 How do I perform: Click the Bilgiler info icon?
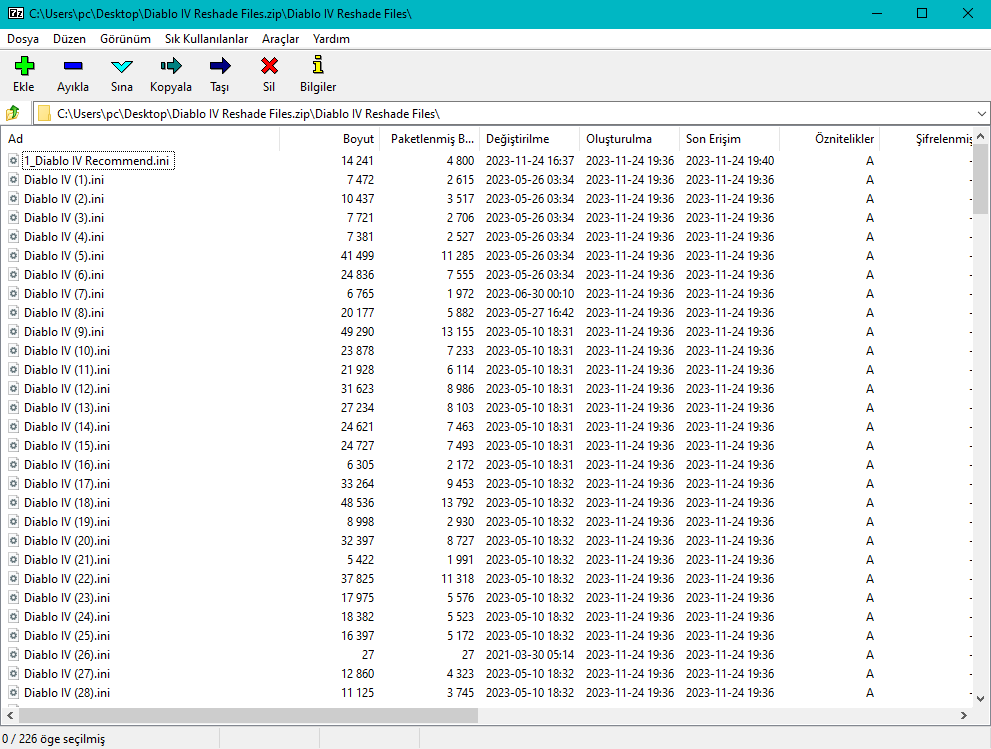(318, 64)
